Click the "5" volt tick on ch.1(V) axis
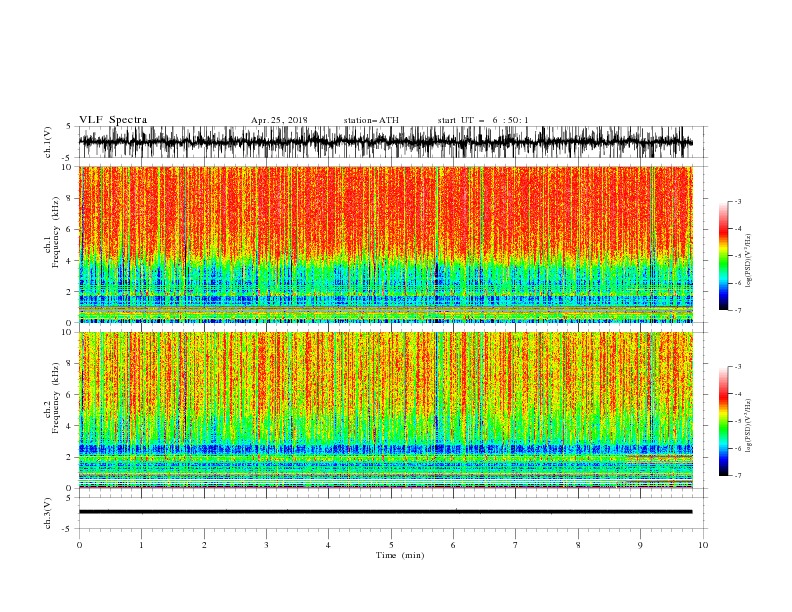792x612 pixels. click(x=69, y=126)
